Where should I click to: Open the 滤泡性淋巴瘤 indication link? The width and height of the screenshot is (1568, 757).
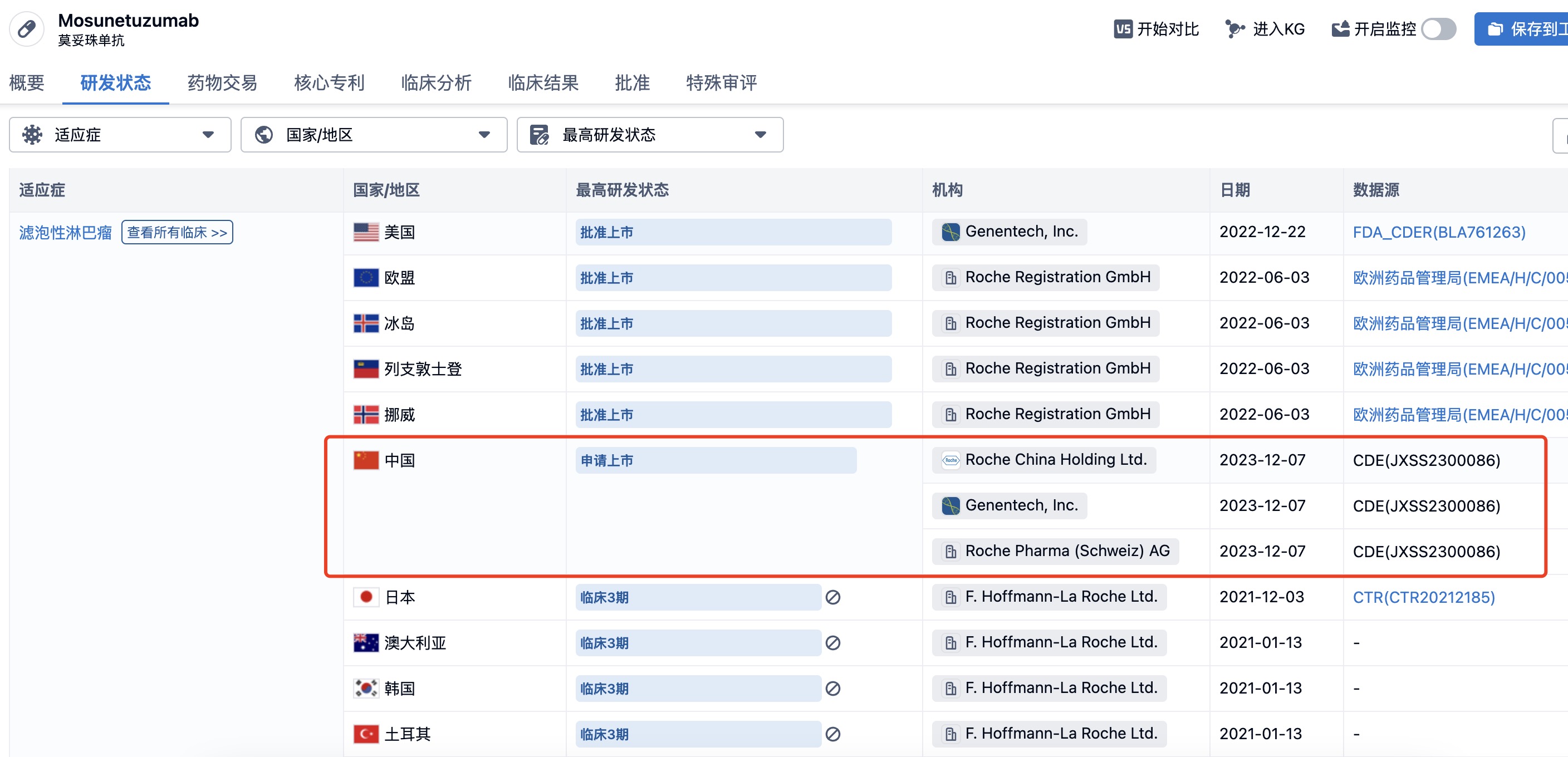pos(65,233)
